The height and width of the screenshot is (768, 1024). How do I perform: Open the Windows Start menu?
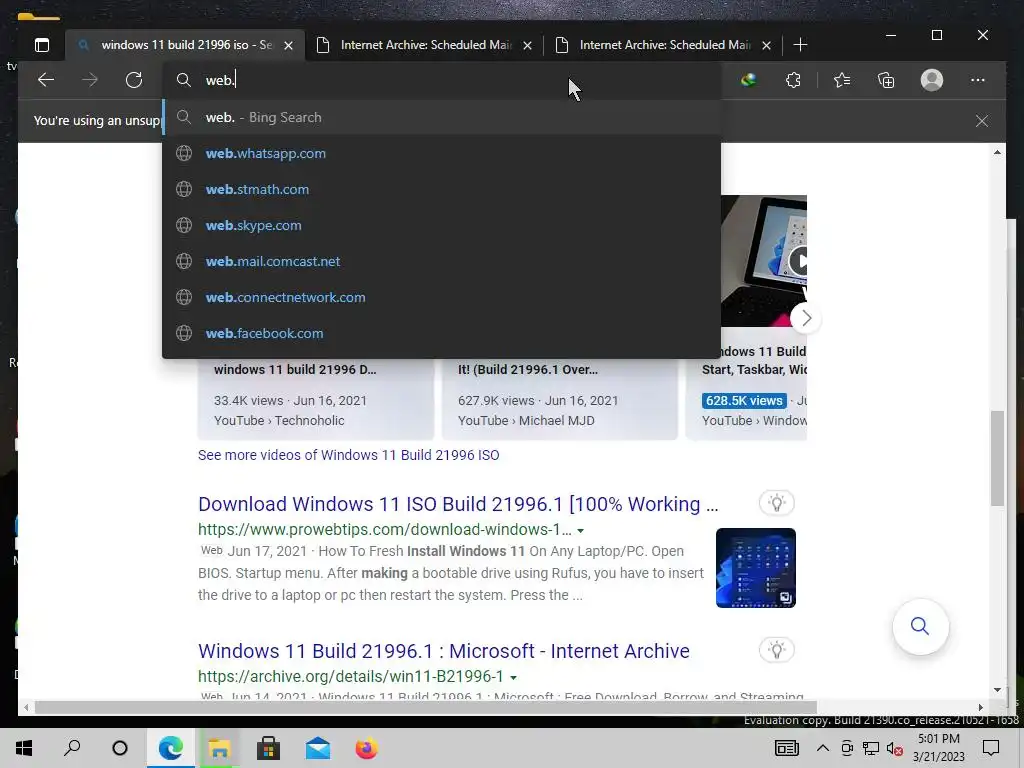click(x=24, y=748)
